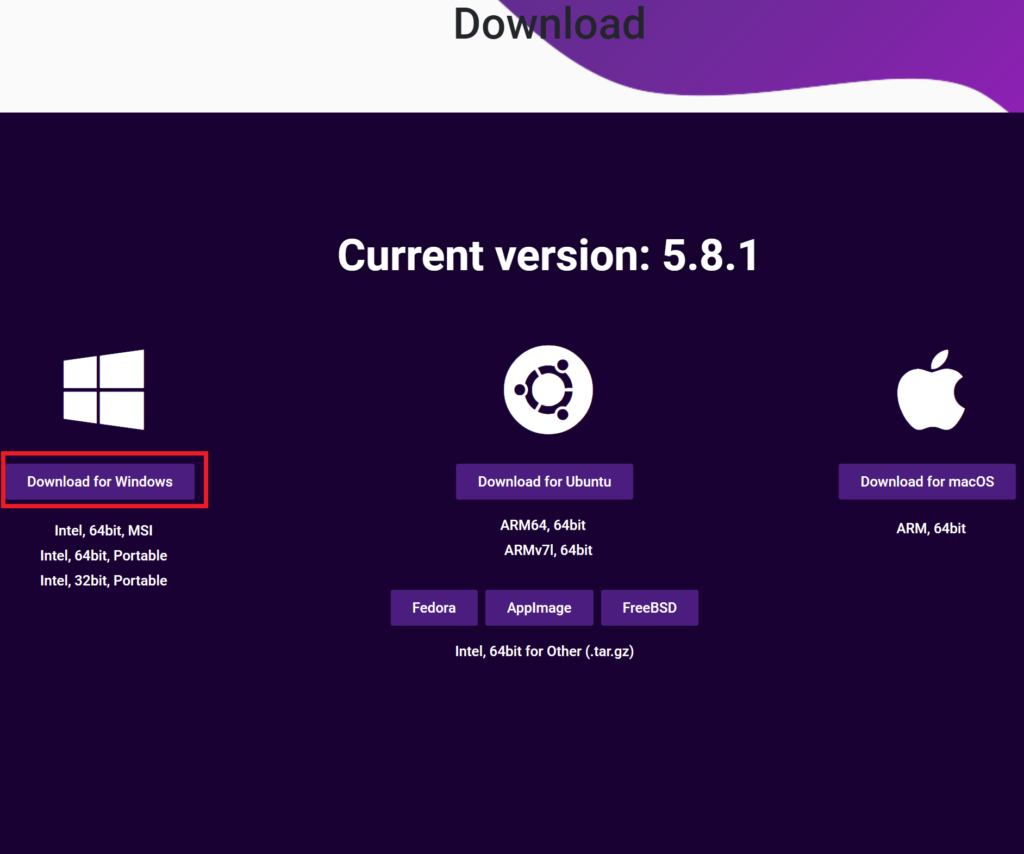Viewport: 1024px width, 854px height.
Task: Click the Current version: 5.8.1 heading
Action: point(547,255)
